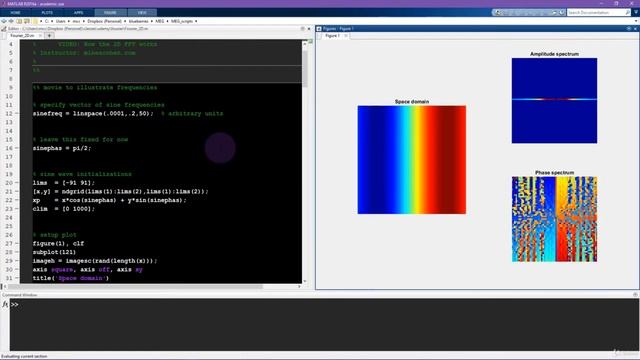Screen dimensions: 640x360
Task: Expand the current folder address dropdown
Action: (x=636, y=21)
